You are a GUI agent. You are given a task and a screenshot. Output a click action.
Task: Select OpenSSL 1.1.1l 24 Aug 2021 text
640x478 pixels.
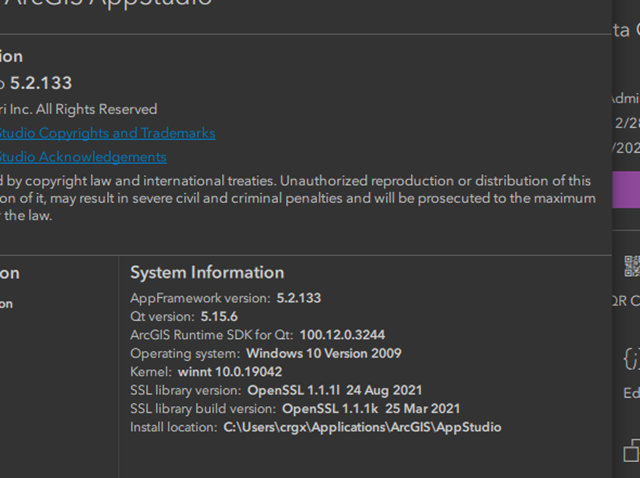point(335,391)
